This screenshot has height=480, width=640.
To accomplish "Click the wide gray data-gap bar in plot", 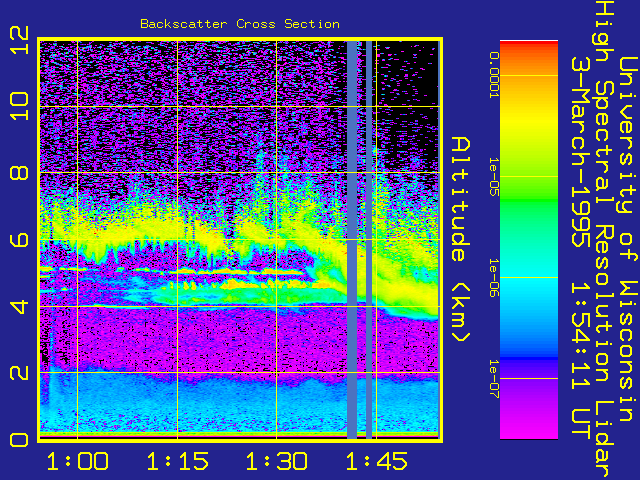I will (352, 240).
